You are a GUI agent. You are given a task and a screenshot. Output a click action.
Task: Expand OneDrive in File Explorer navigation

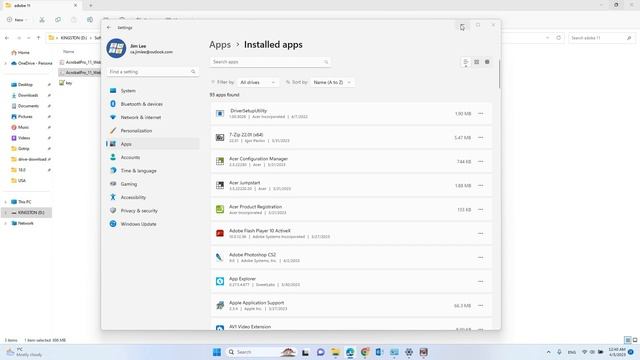pos(6,63)
